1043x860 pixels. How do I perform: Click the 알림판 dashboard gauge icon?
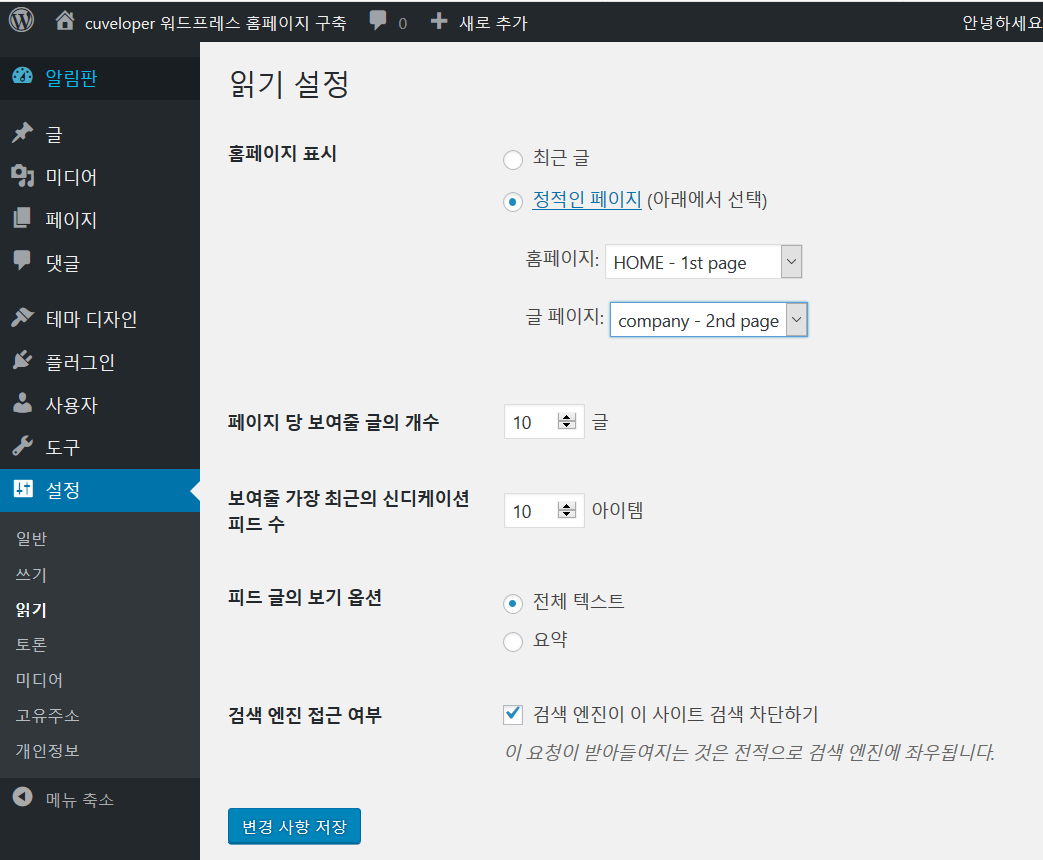23,76
